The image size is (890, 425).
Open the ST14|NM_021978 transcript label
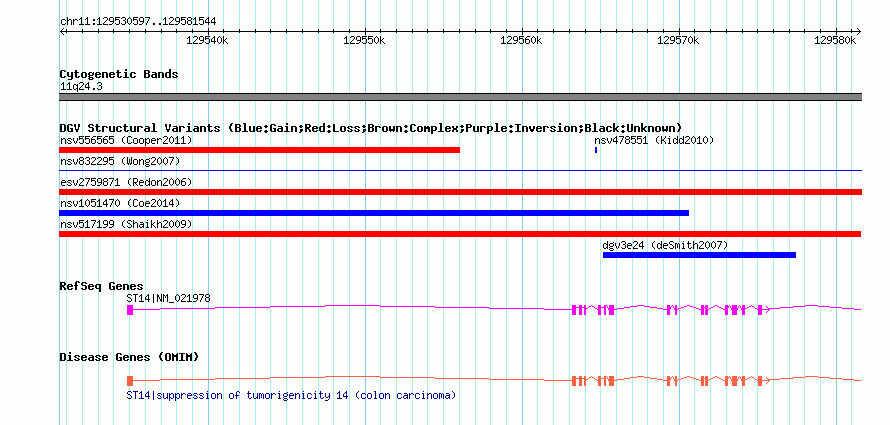(169, 298)
